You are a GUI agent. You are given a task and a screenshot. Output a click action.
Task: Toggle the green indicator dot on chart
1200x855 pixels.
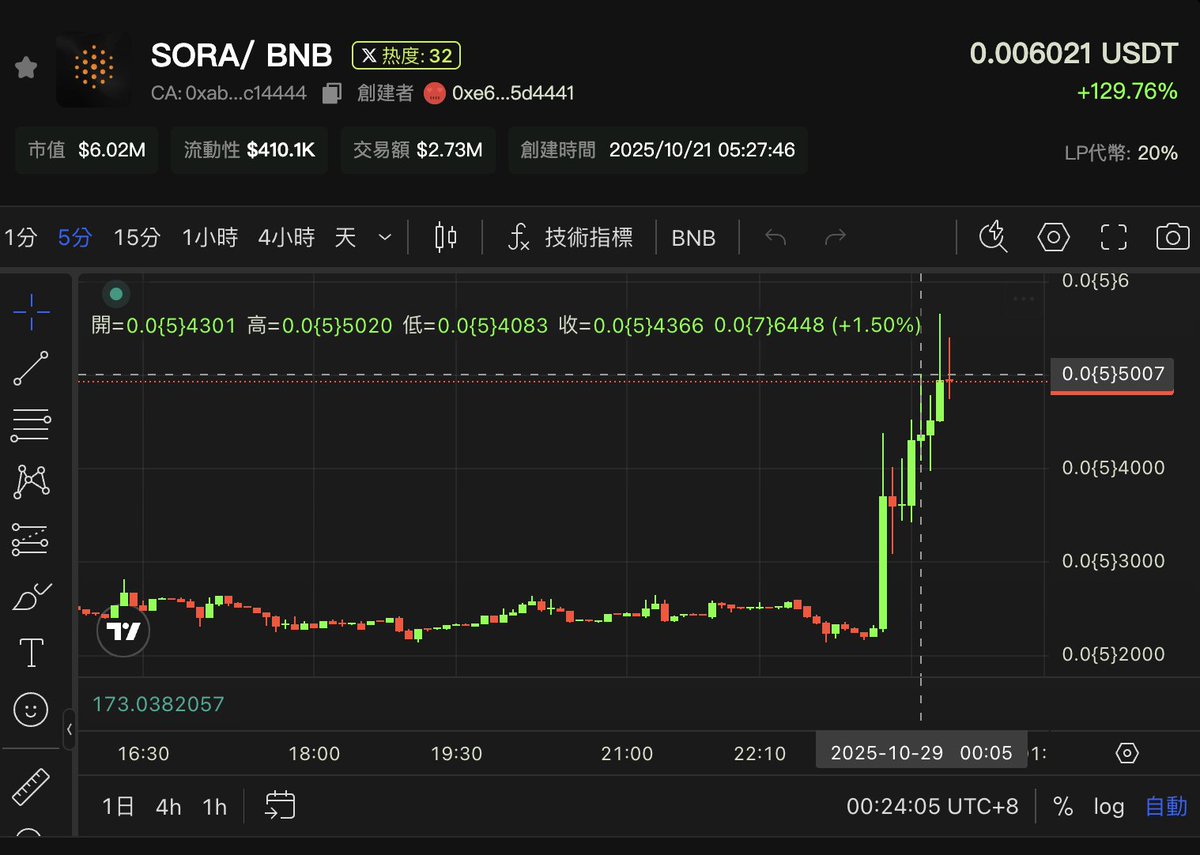pos(116,294)
